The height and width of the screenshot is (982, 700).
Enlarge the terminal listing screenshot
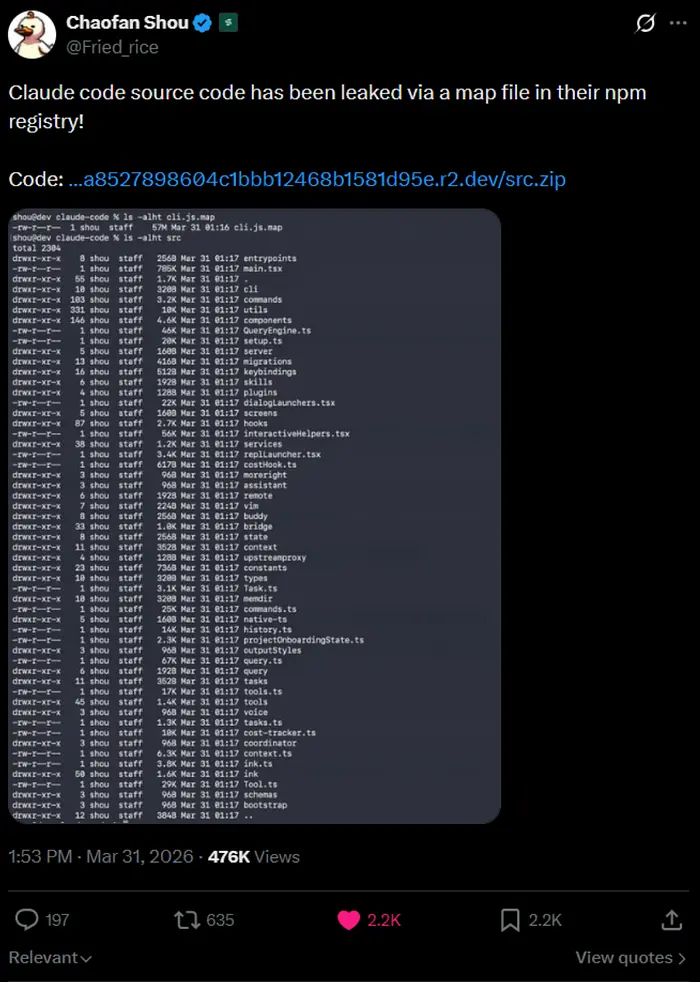point(254,515)
